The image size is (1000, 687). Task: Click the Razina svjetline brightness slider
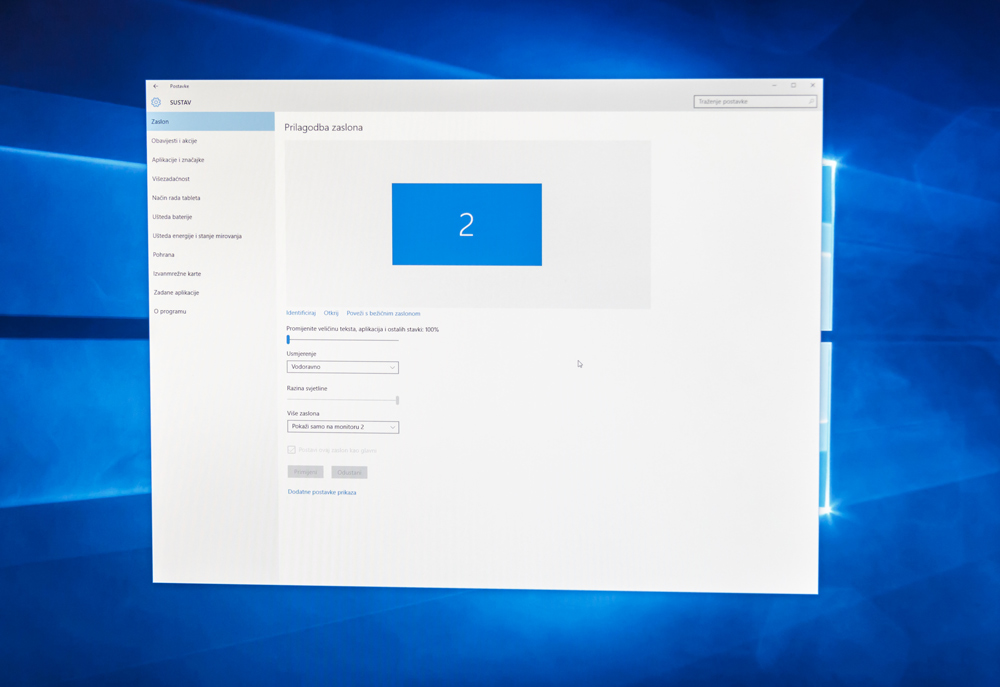click(x=342, y=400)
